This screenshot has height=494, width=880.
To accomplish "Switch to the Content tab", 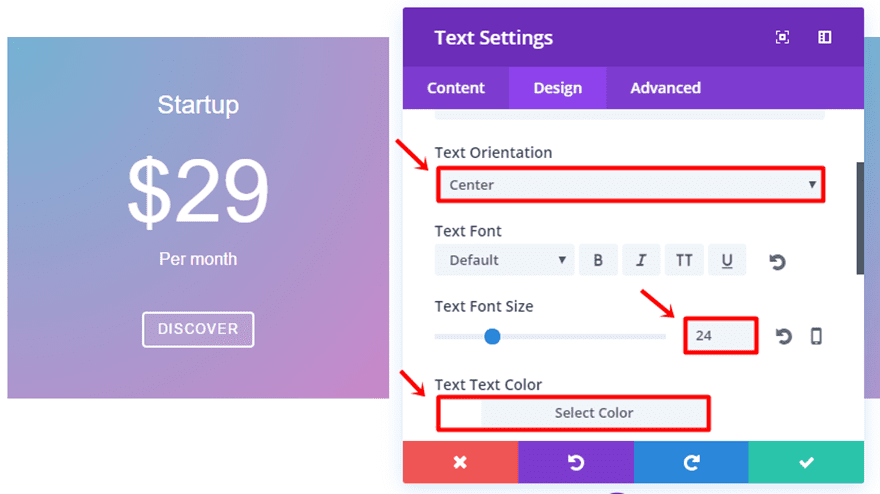I will coord(456,88).
